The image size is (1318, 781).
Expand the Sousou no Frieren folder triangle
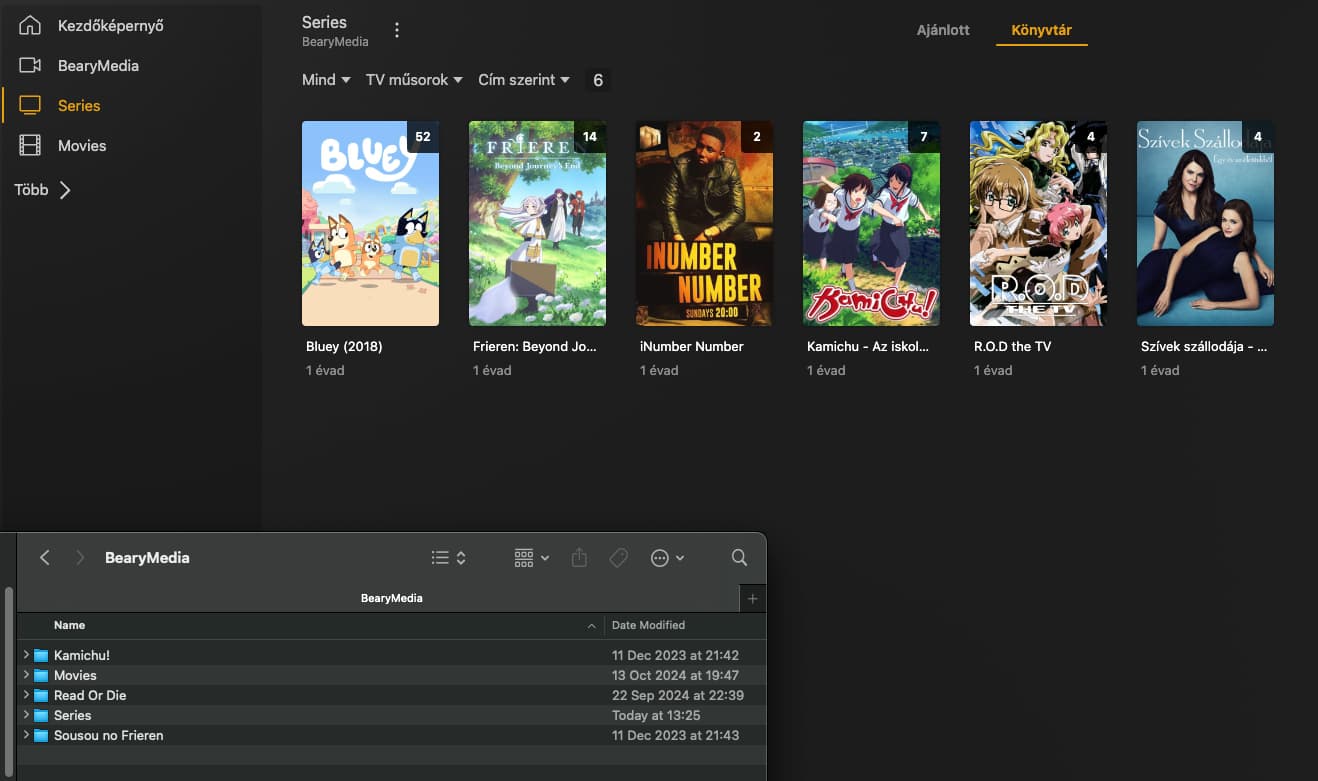click(26, 735)
